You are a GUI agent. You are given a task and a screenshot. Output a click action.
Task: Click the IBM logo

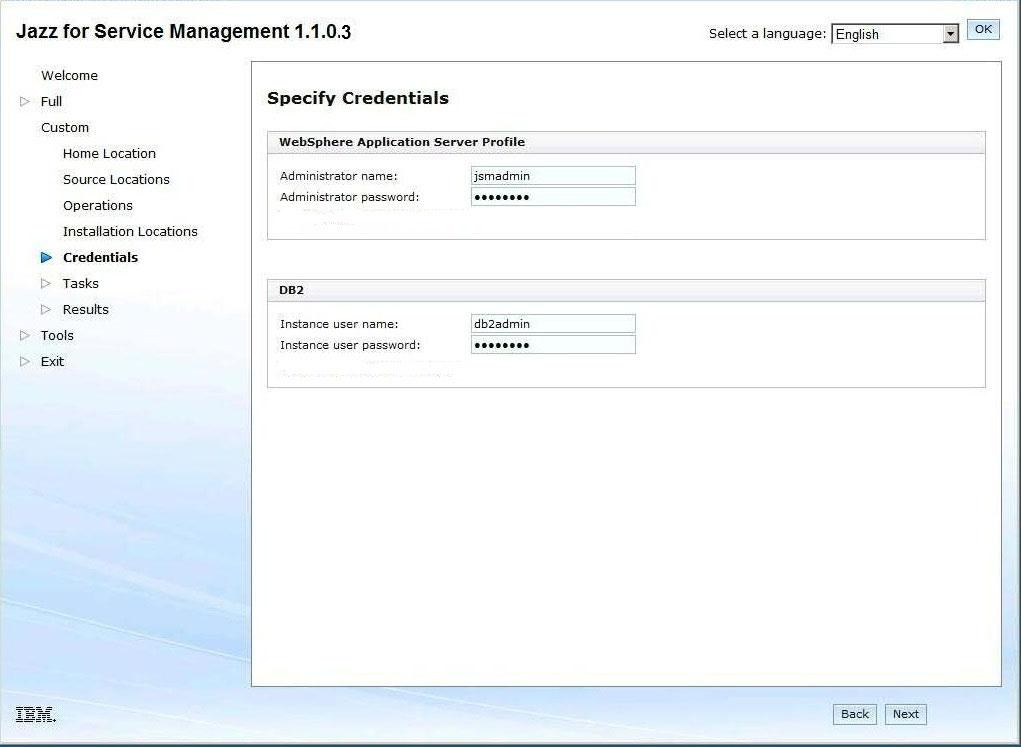click(36, 714)
